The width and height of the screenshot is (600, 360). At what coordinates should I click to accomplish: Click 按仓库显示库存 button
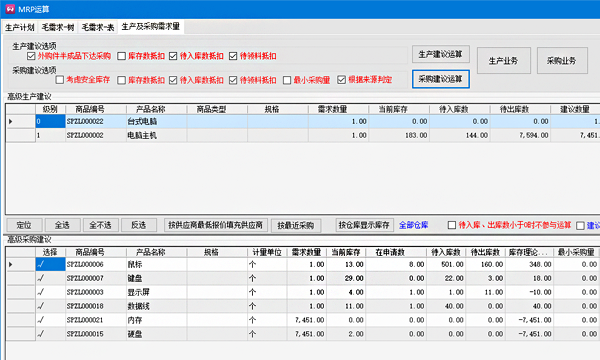click(364, 225)
